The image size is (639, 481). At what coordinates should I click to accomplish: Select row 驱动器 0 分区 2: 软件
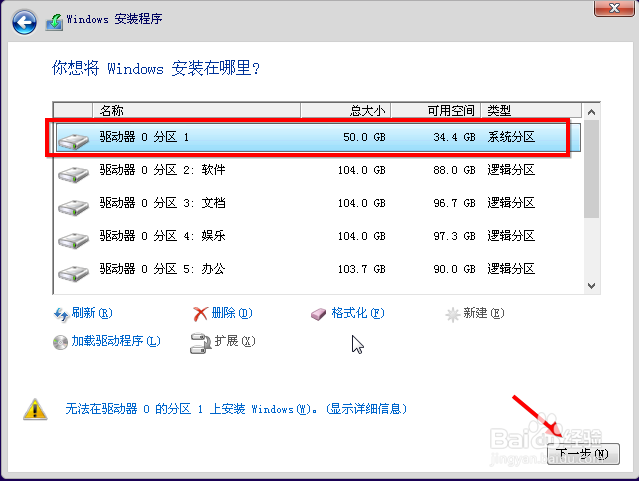pos(318,170)
